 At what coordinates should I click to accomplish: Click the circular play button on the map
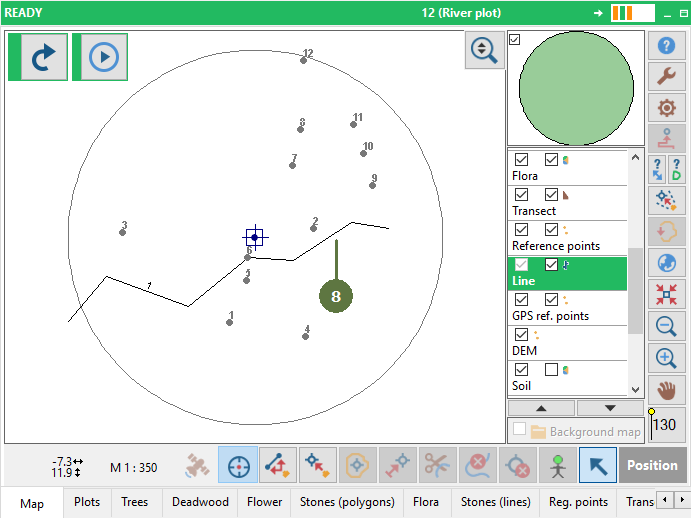pos(104,57)
